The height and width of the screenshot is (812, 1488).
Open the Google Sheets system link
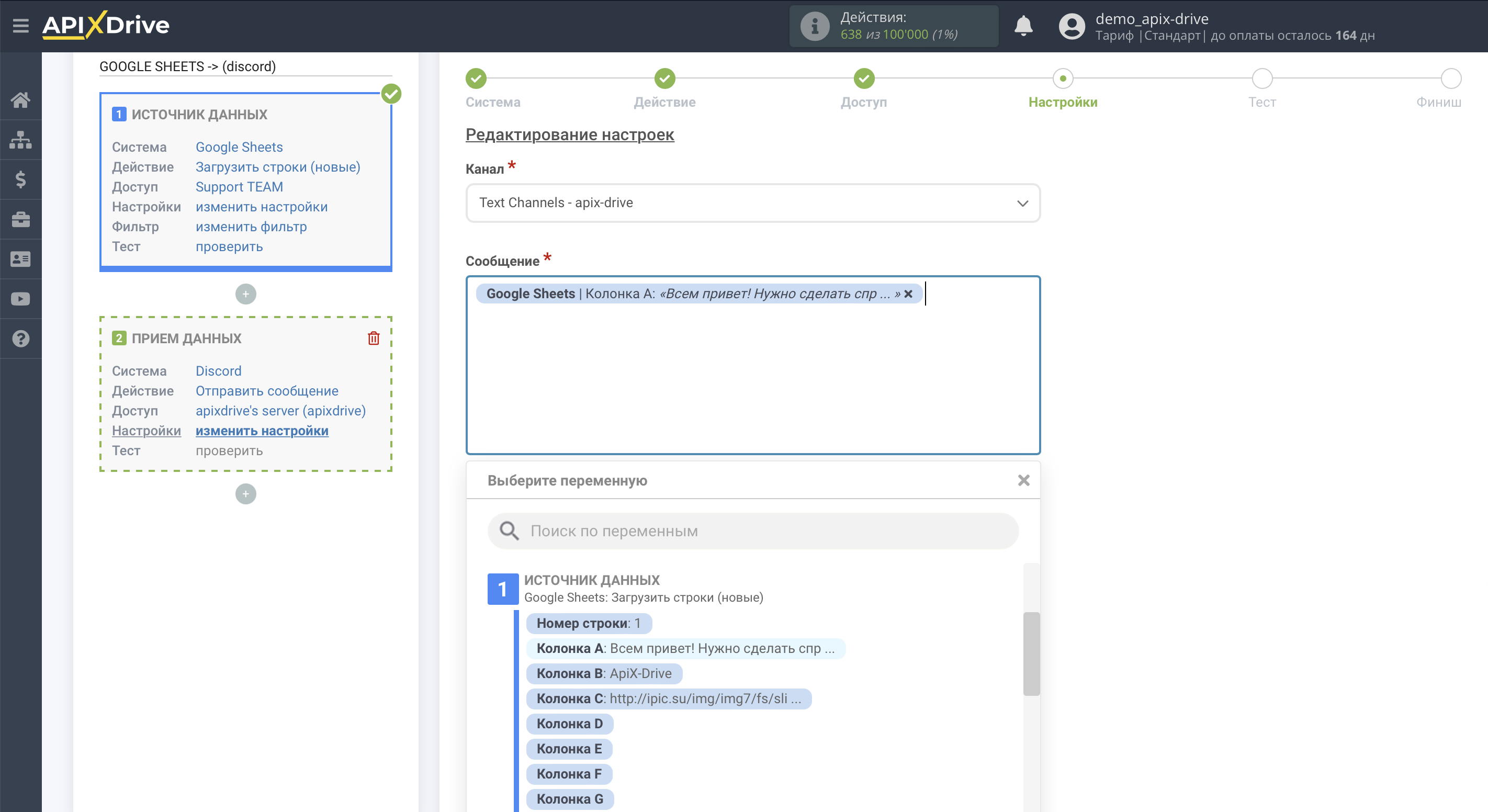point(239,147)
